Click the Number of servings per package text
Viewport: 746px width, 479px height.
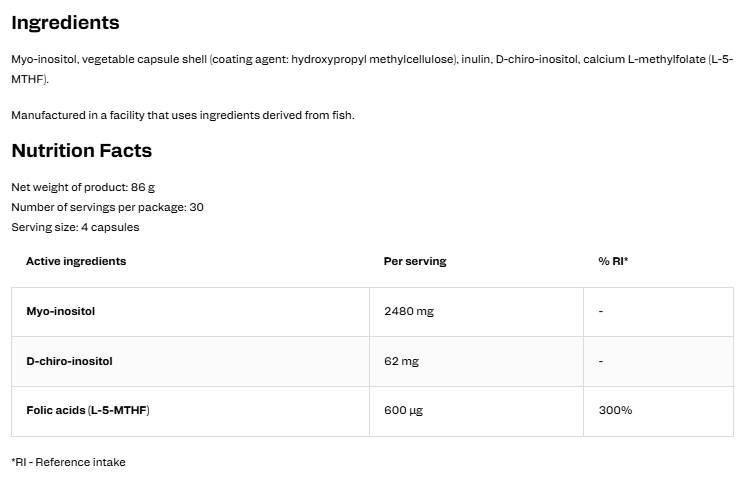(108, 207)
